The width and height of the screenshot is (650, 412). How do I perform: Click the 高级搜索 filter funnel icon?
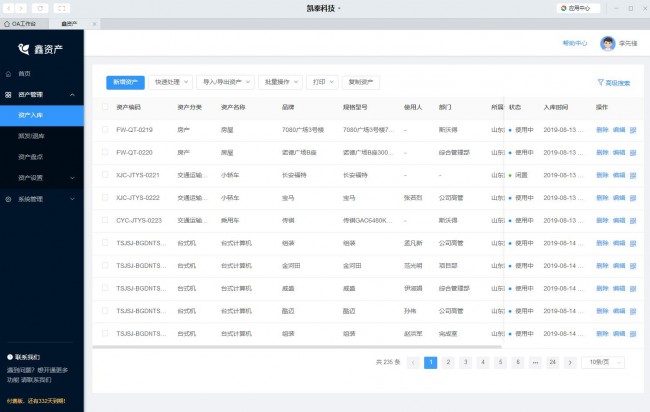pos(600,83)
